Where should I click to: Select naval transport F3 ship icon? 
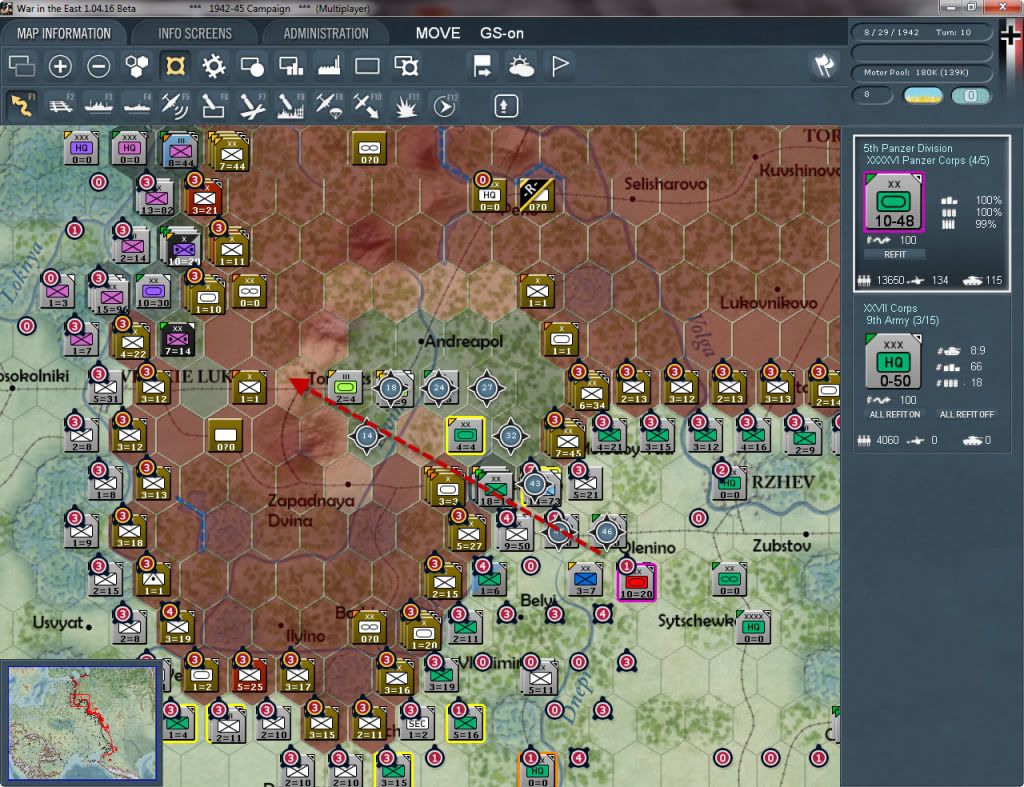tap(99, 105)
